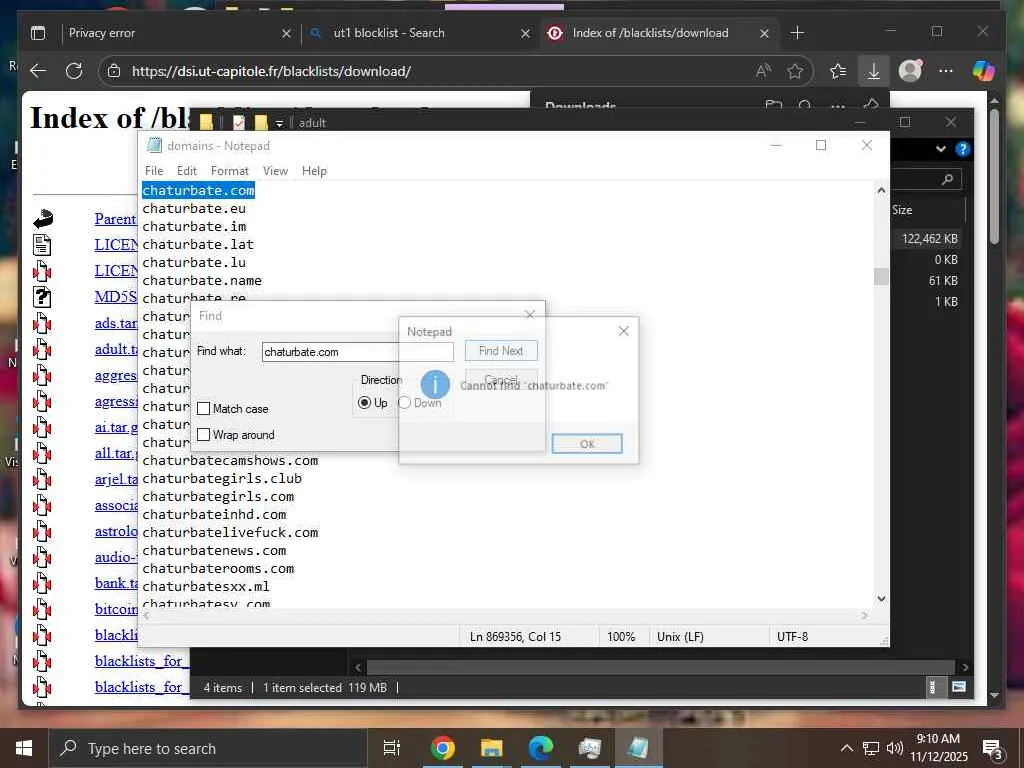The image size is (1024, 768).
Task: Reload the page with the refresh icon
Action: [74, 71]
